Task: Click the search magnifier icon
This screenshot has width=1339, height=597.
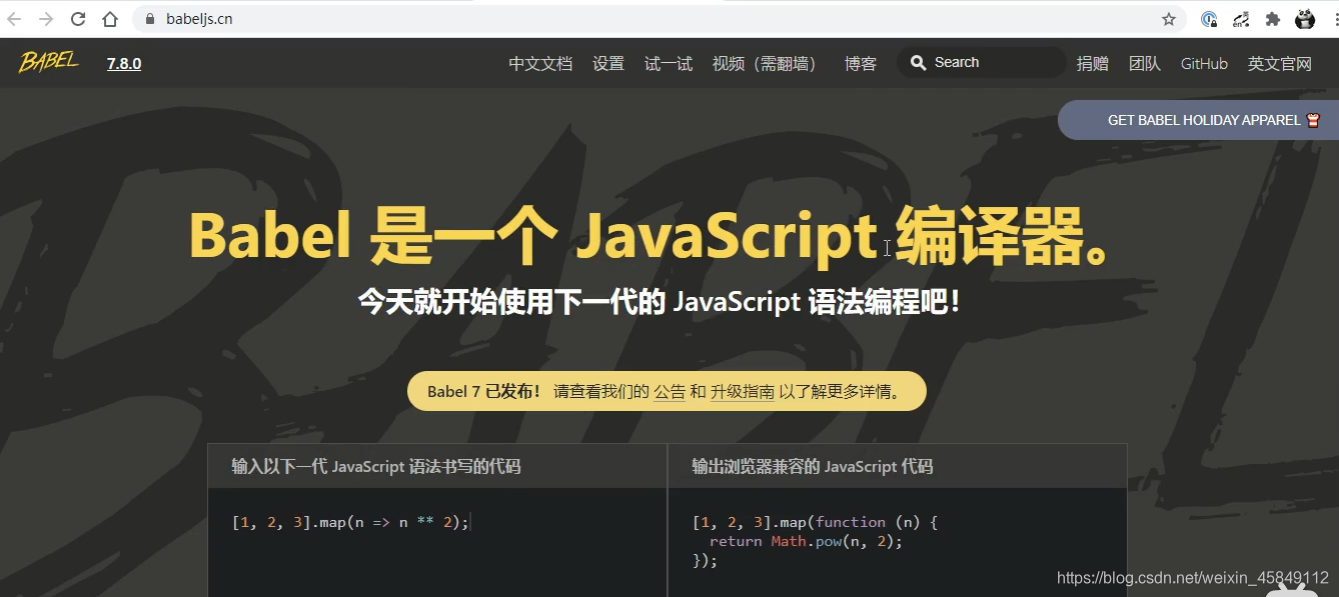Action: [918, 63]
